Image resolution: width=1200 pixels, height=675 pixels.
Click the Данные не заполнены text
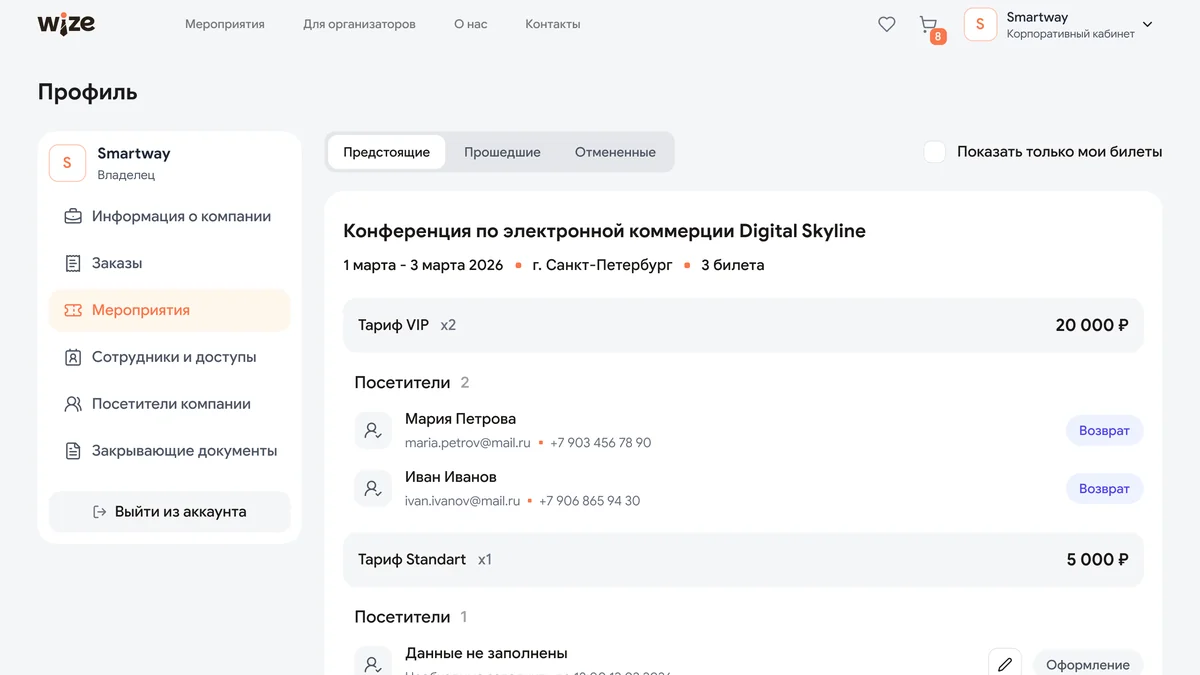tap(486, 653)
